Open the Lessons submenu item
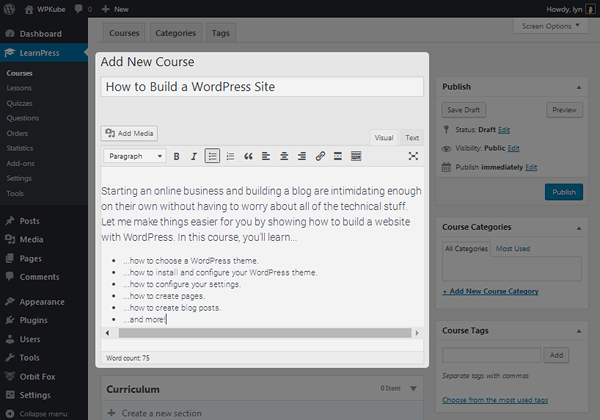 (x=20, y=87)
